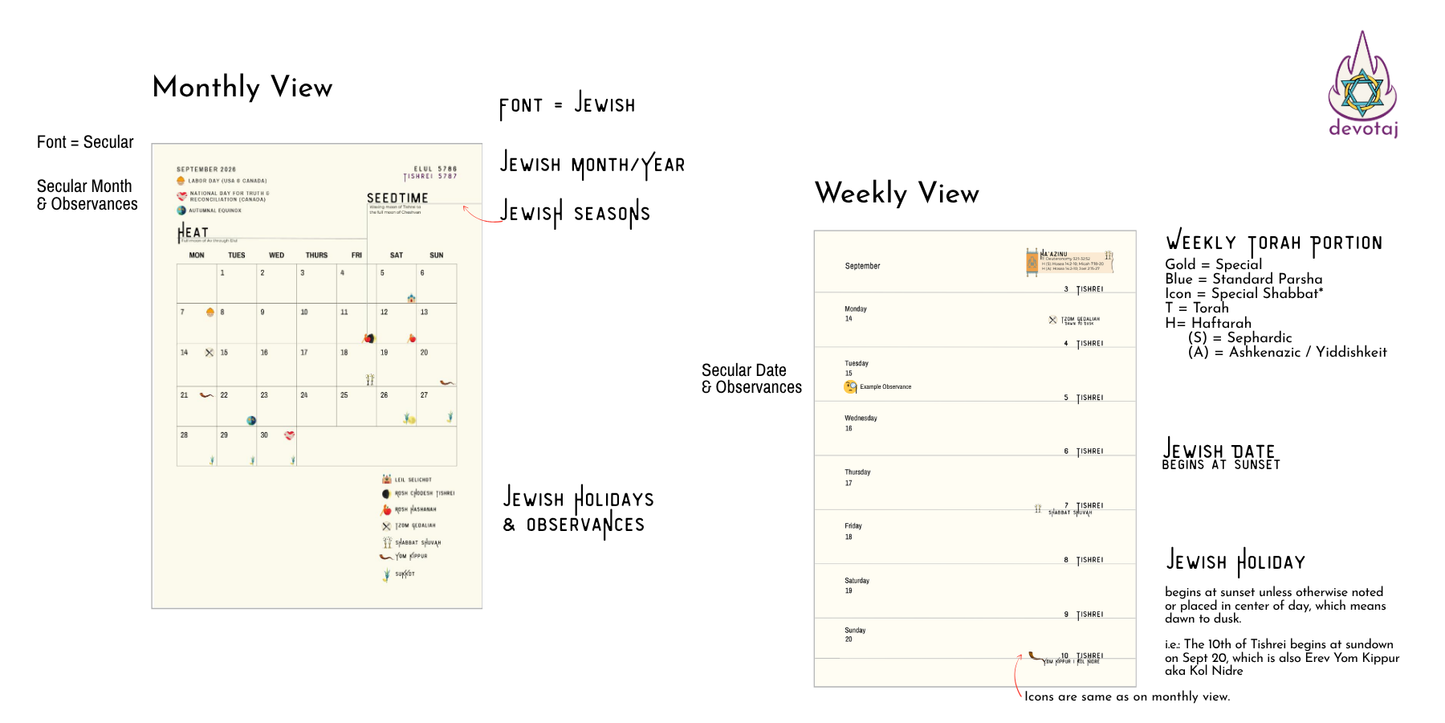This screenshot has height=723, width=1445.
Task: Click the September 10 calendar cell
Action: tap(317, 324)
